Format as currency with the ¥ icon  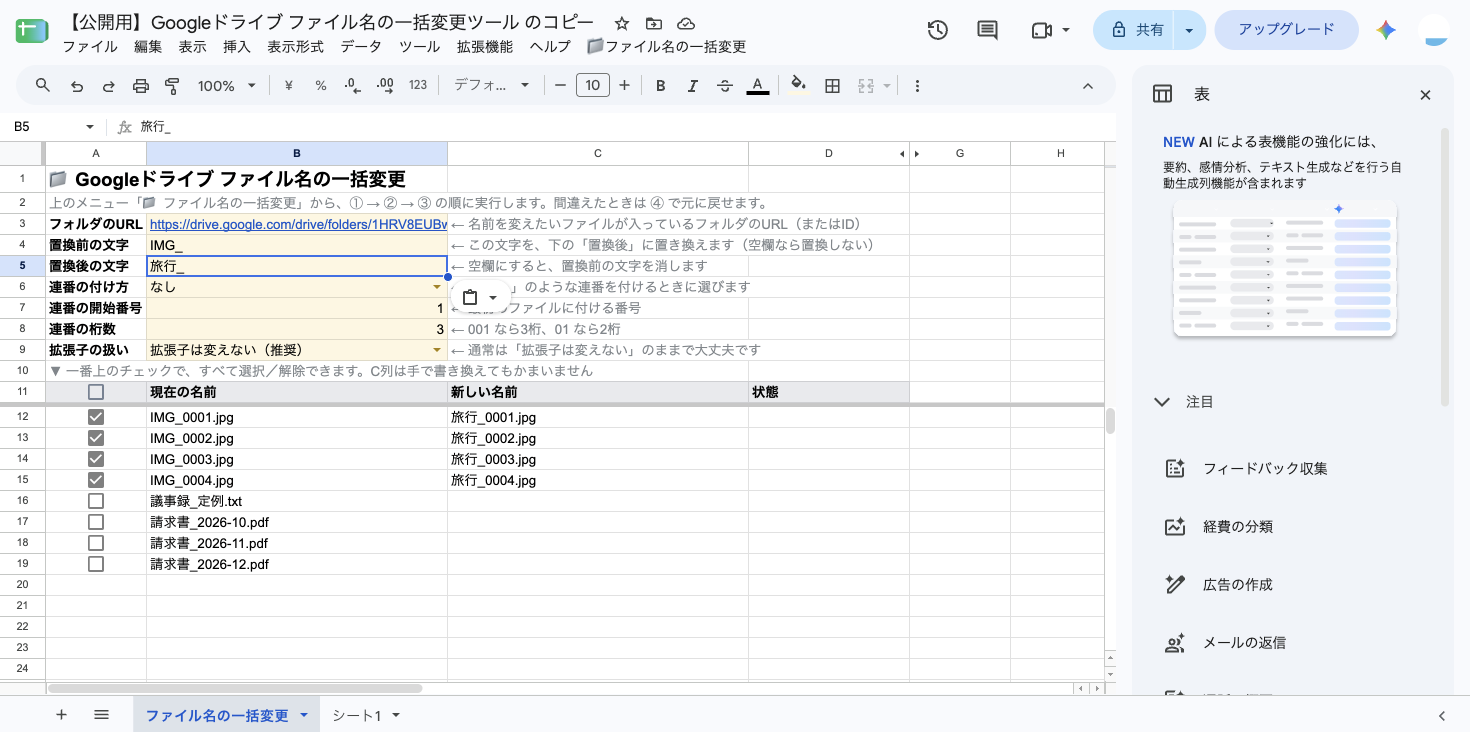tap(289, 86)
